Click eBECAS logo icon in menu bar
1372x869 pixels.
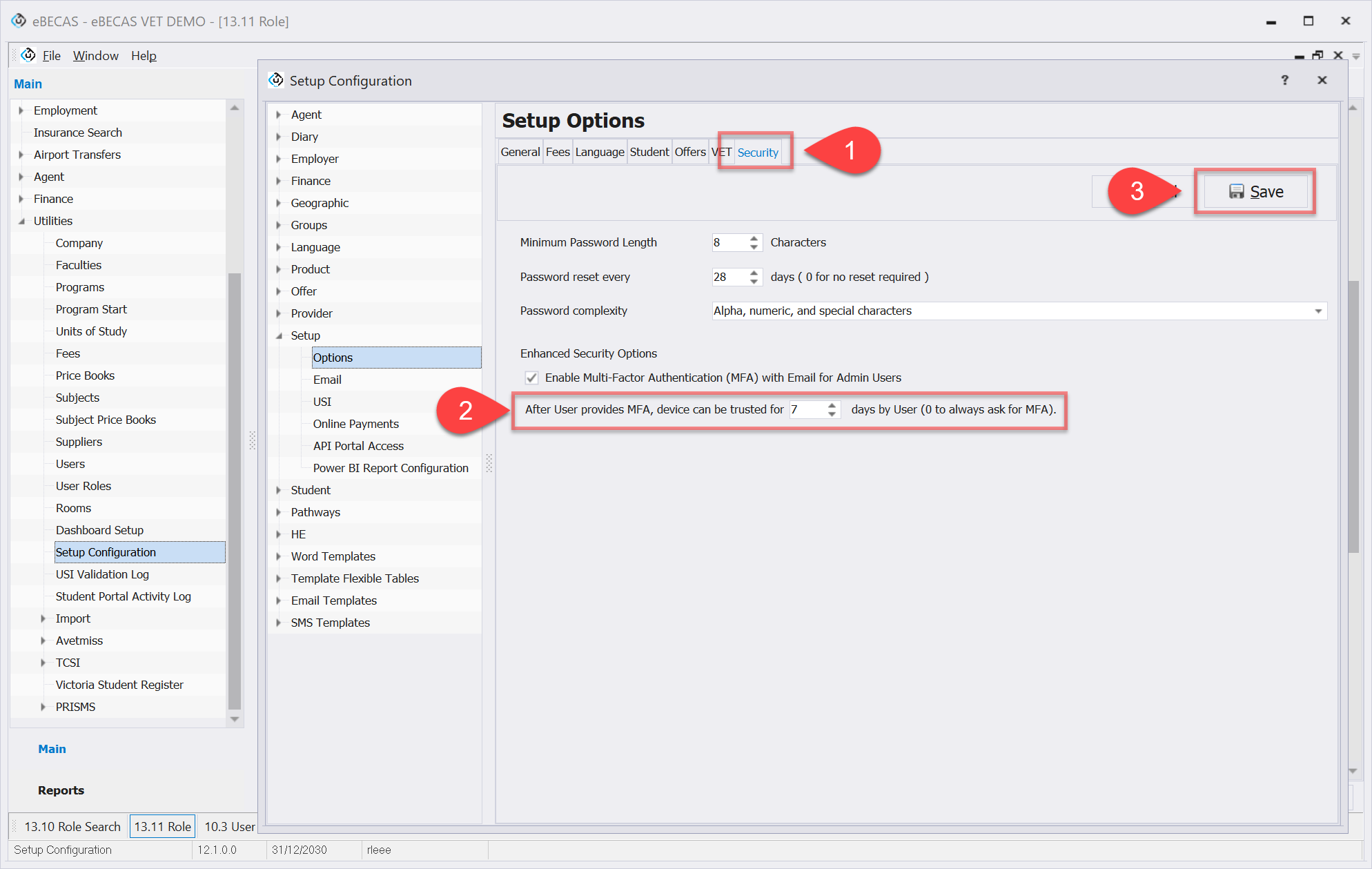[x=28, y=55]
